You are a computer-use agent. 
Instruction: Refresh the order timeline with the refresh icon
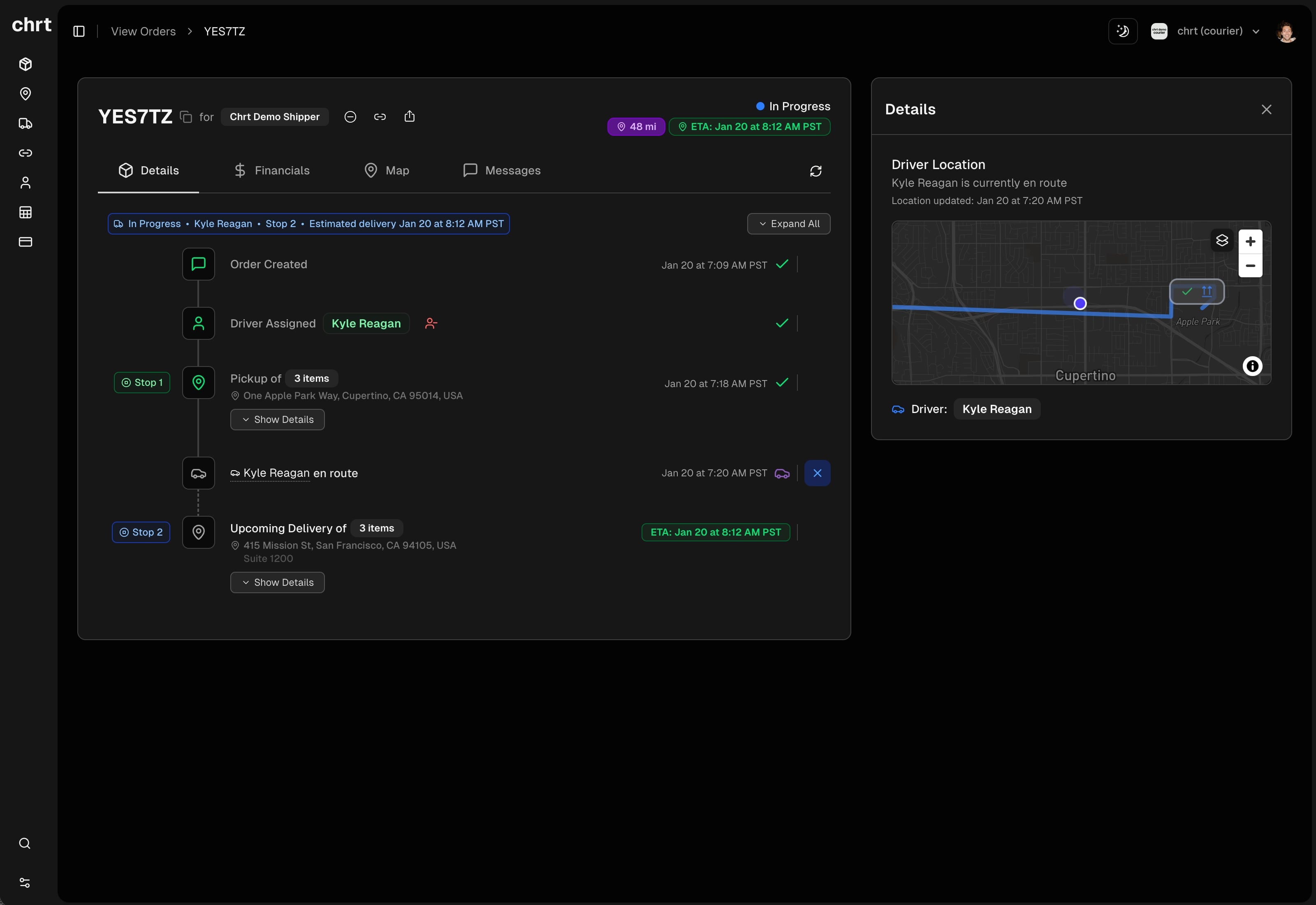click(816, 171)
